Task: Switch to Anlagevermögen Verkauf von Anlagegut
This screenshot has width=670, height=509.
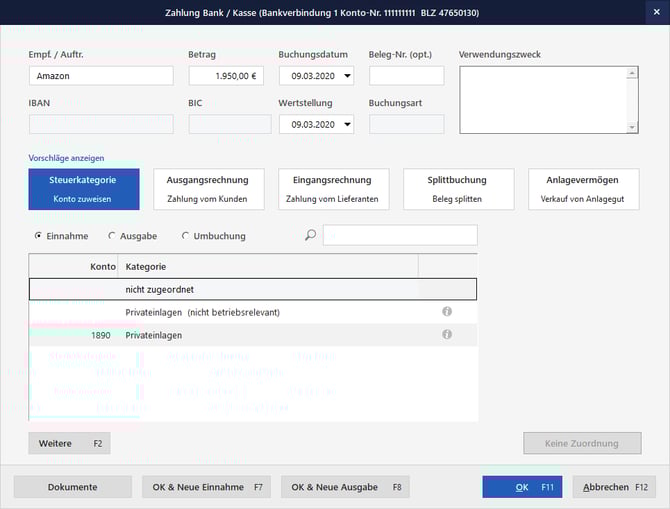Action: coord(584,189)
